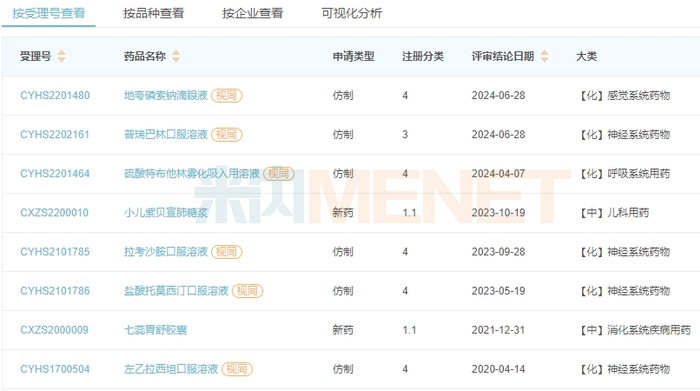Open record CYHS2202161
Screen dimensions: 700x391
click(55, 134)
